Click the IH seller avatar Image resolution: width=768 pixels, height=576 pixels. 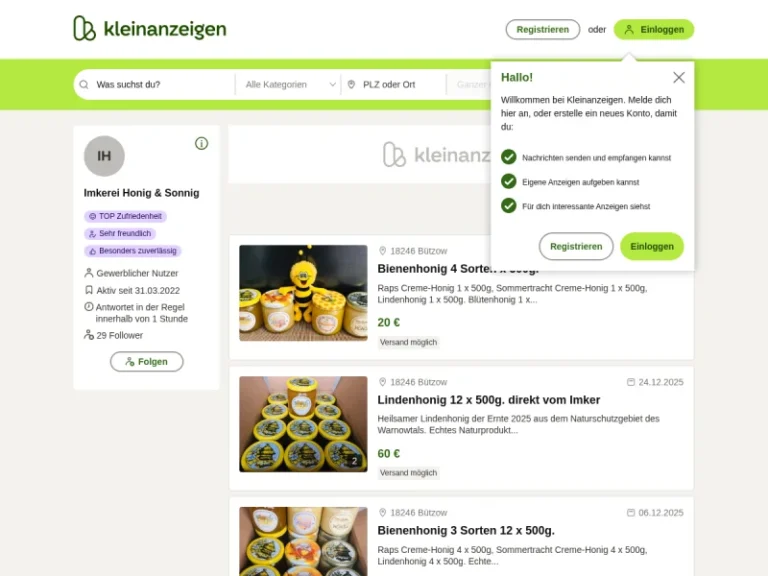pyautogui.click(x=104, y=156)
